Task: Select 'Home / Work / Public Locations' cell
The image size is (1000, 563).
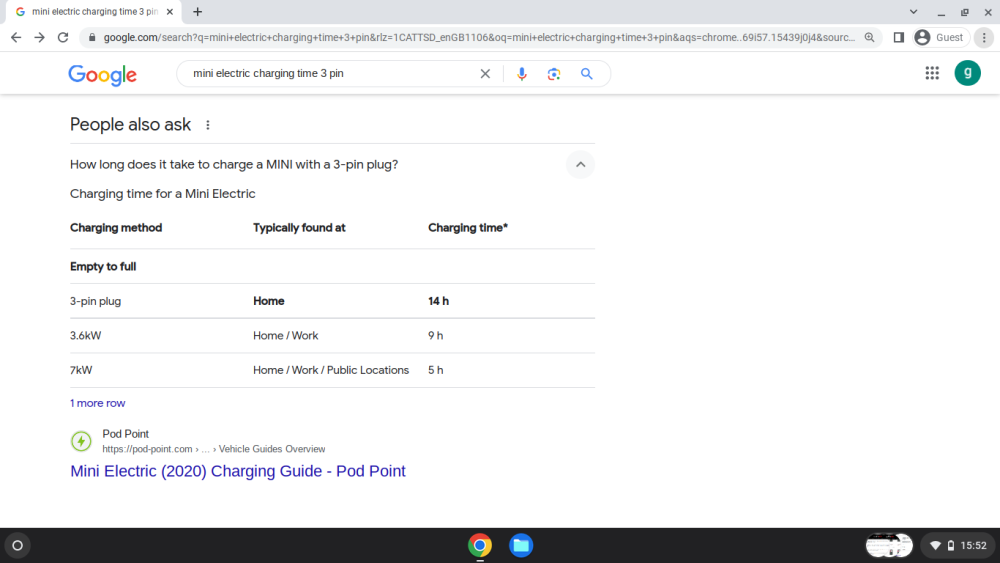Action: pos(331,370)
